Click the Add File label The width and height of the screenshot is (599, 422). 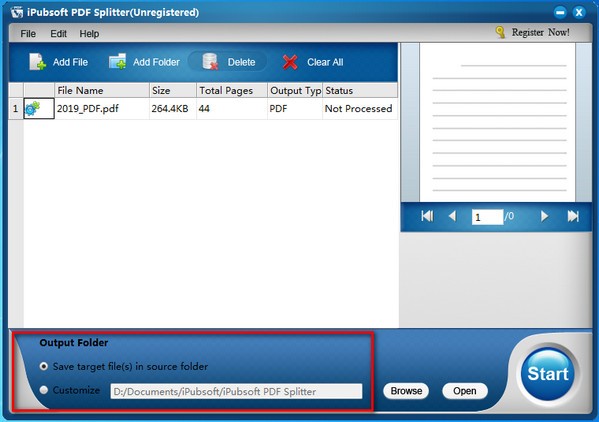coord(70,62)
